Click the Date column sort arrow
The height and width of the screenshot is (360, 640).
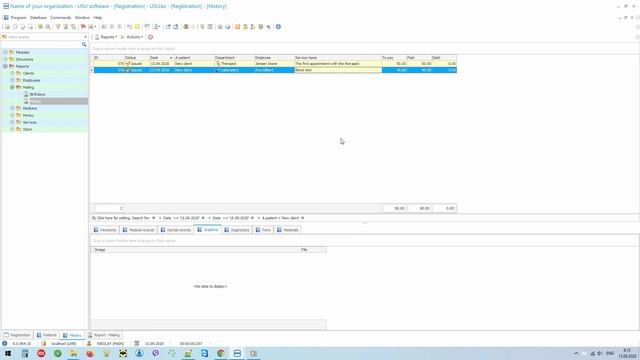(x=171, y=58)
